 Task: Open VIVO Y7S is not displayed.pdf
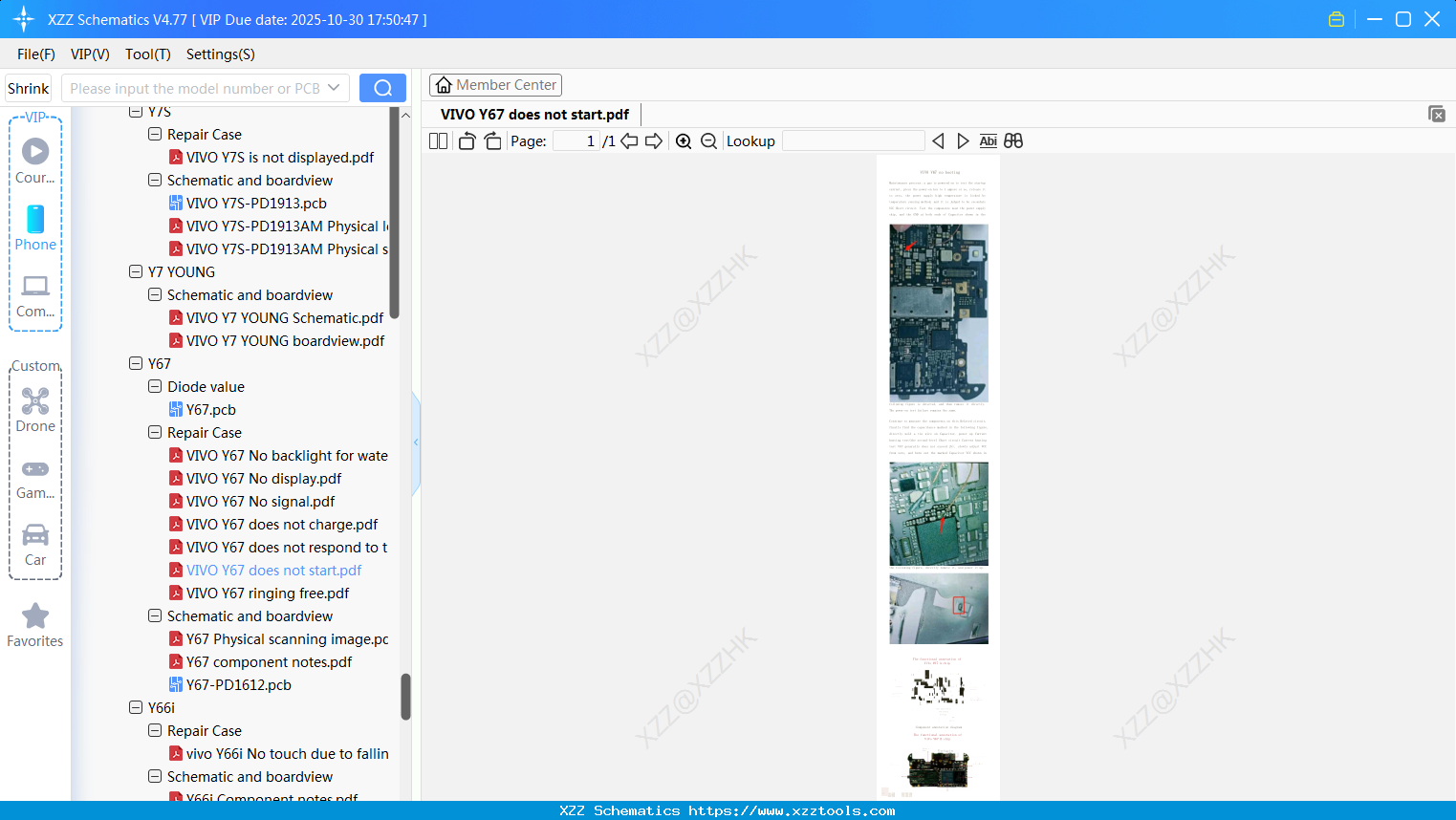[x=280, y=157]
